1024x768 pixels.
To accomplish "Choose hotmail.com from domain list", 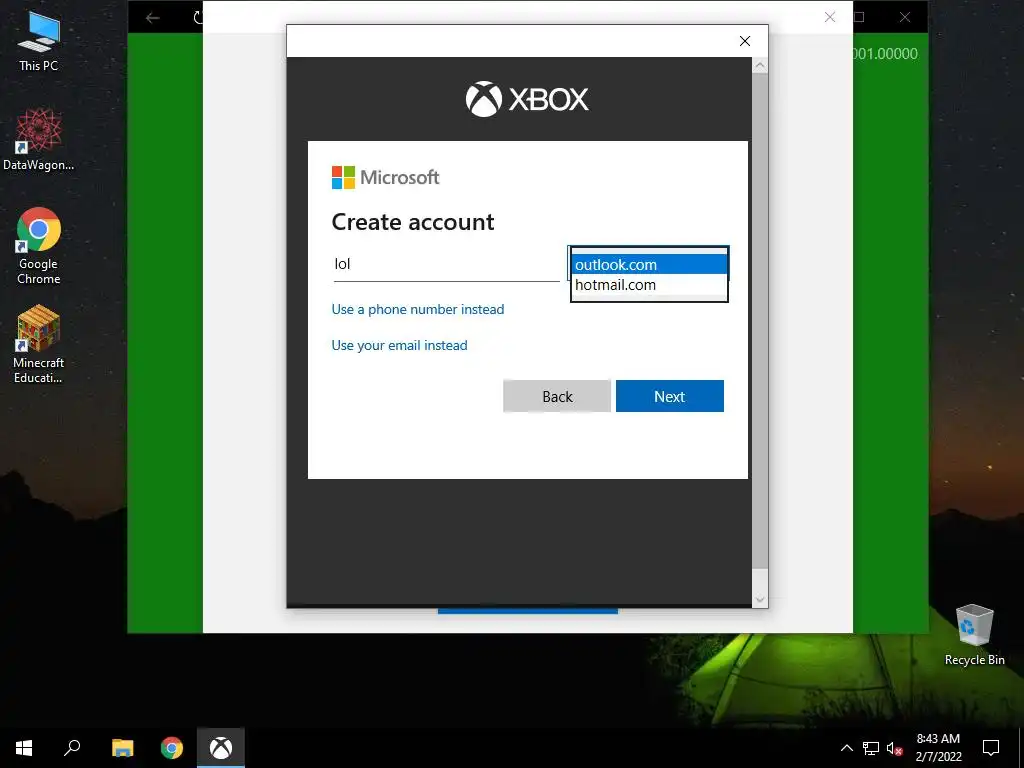I will tap(649, 285).
